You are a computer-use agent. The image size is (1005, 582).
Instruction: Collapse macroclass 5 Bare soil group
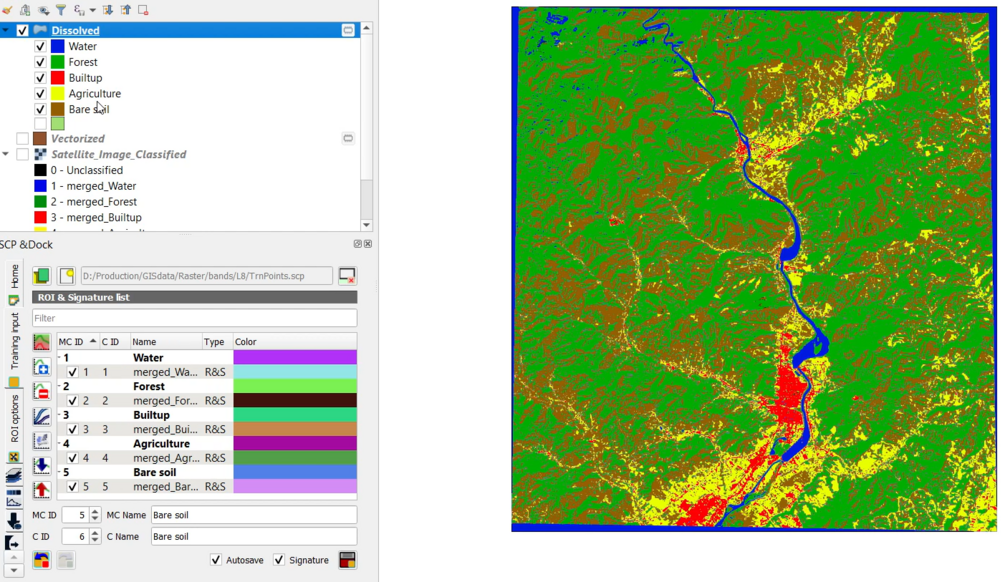[x=60, y=472]
